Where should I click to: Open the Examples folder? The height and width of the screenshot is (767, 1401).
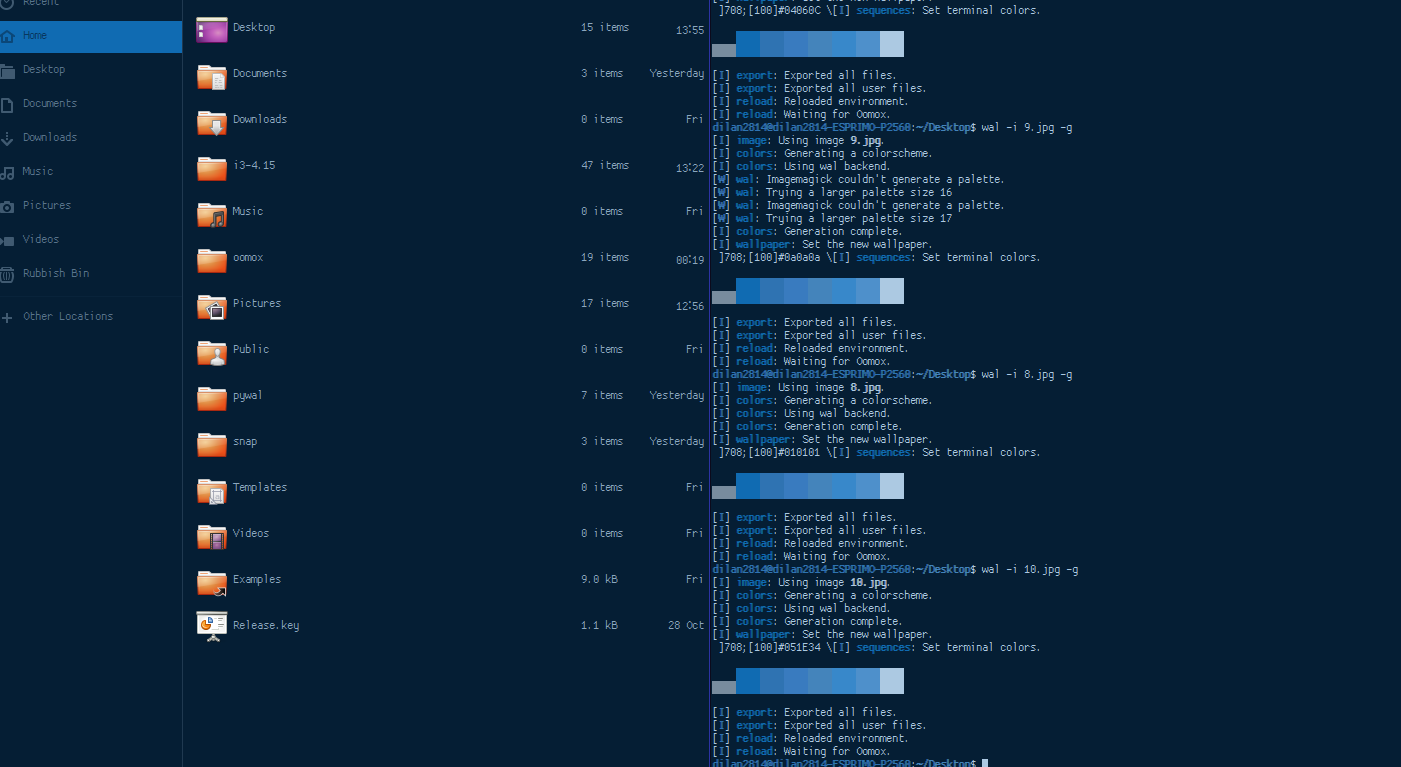click(256, 579)
